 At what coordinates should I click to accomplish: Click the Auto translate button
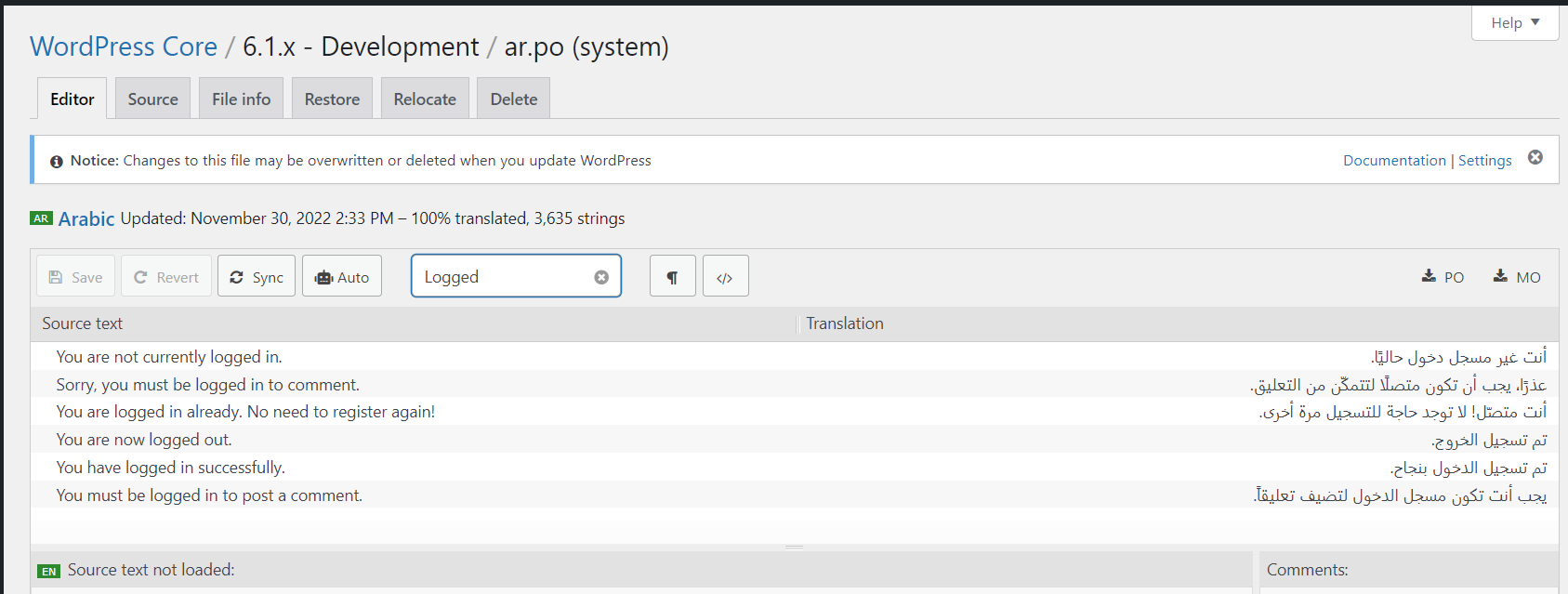click(342, 276)
